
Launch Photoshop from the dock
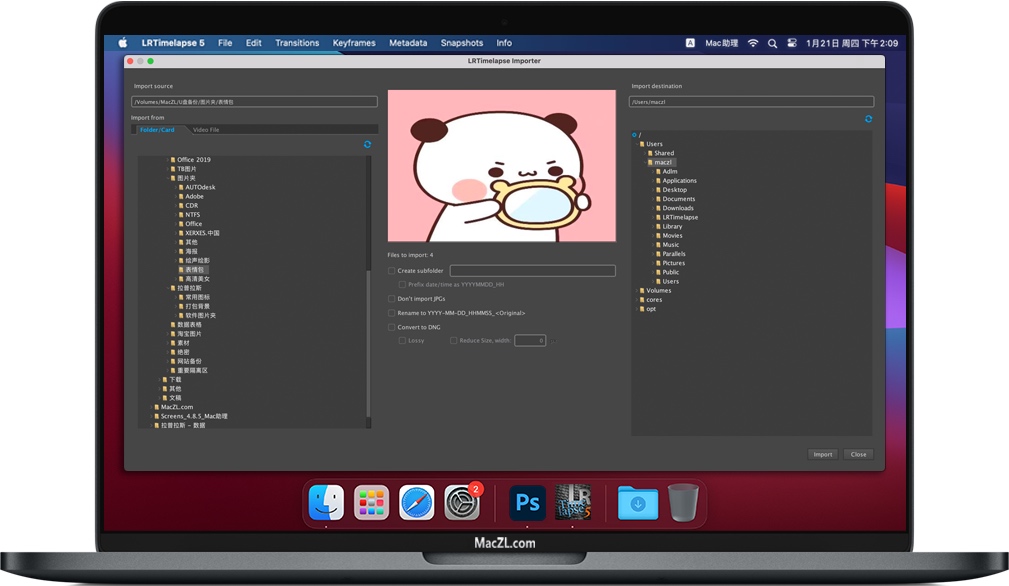pos(528,502)
